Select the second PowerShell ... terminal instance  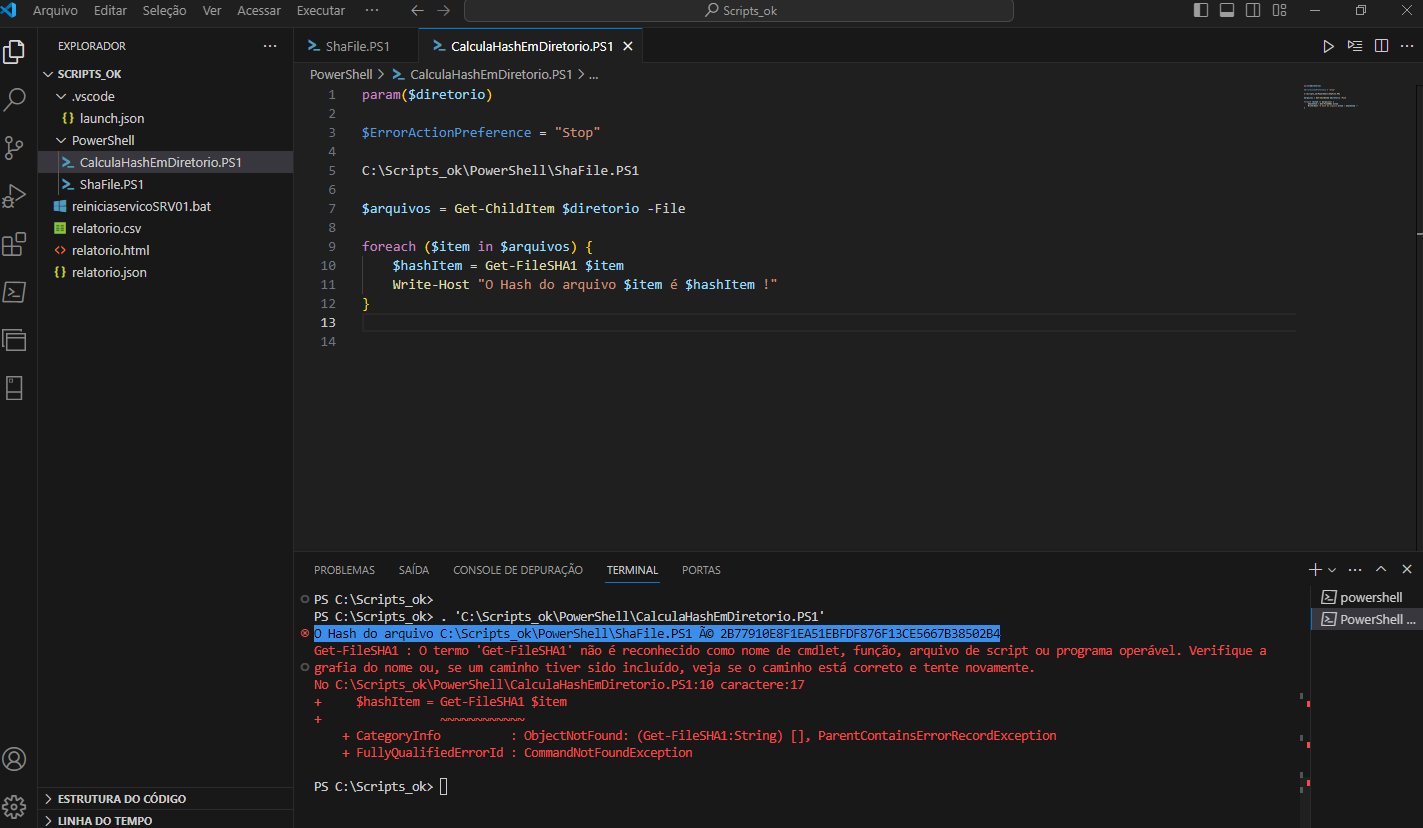point(1365,619)
